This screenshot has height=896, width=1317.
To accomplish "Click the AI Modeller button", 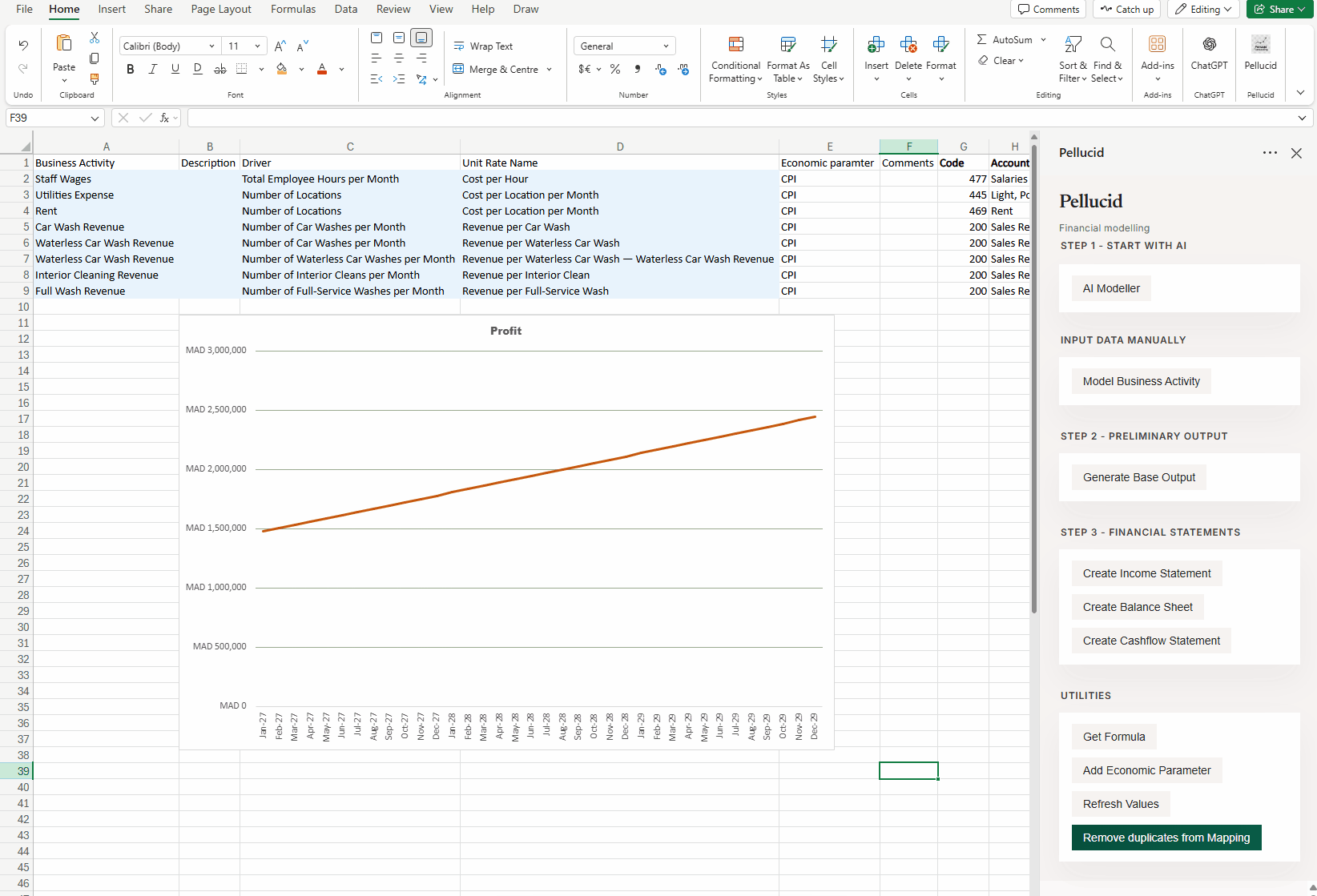I will click(1111, 288).
